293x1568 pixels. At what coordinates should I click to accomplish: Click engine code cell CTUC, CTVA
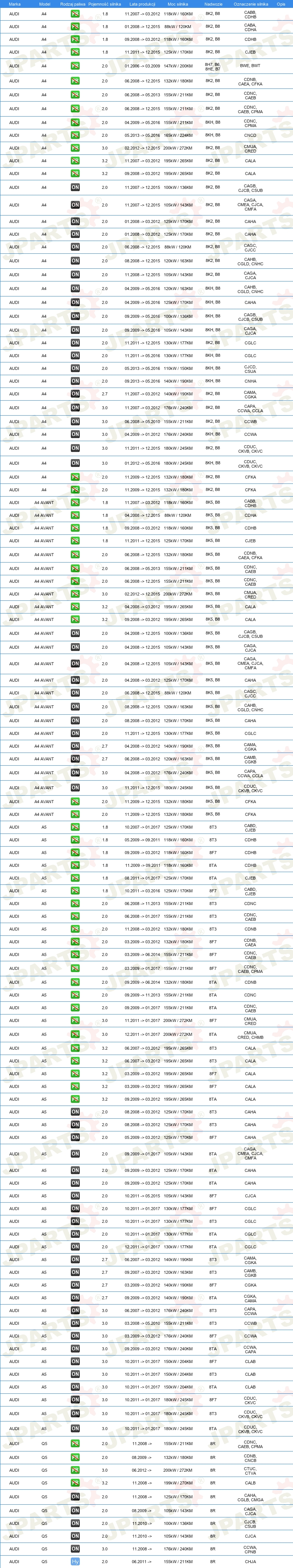[x=250, y=1471]
